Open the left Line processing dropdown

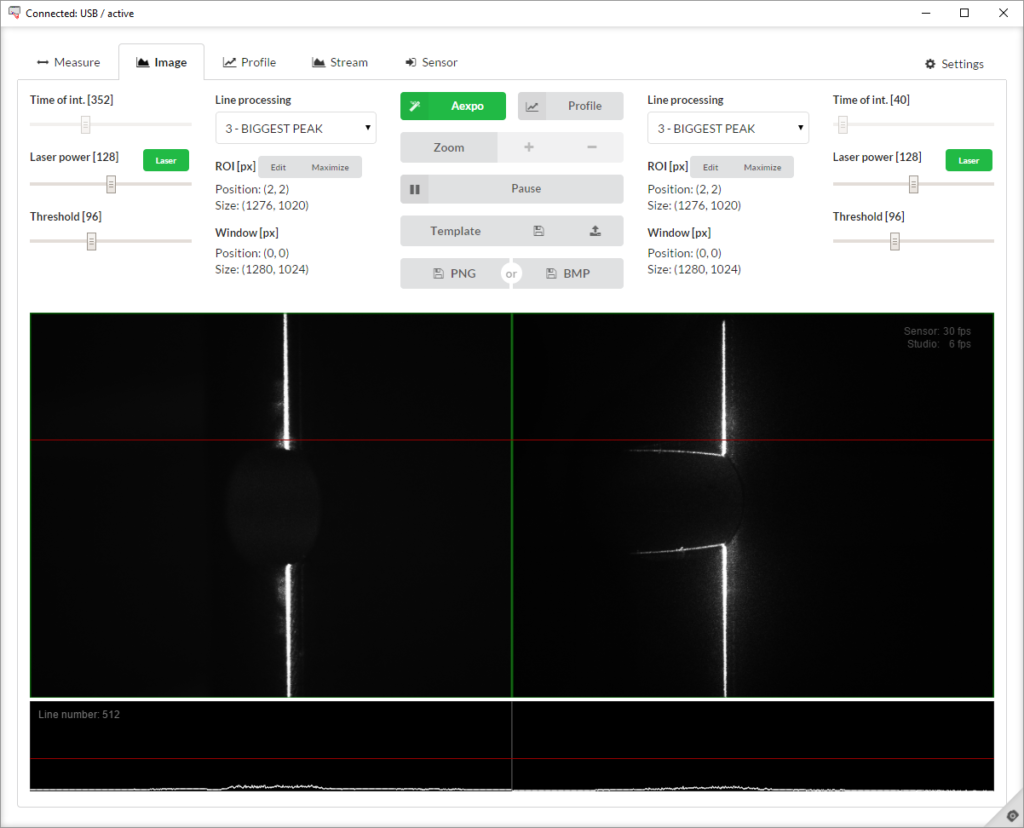[x=296, y=128]
